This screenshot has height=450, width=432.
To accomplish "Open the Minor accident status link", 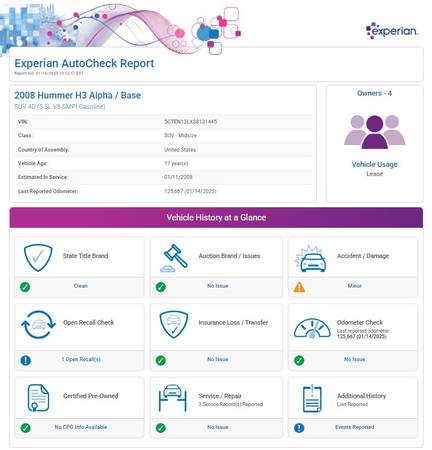I will coord(354,286).
